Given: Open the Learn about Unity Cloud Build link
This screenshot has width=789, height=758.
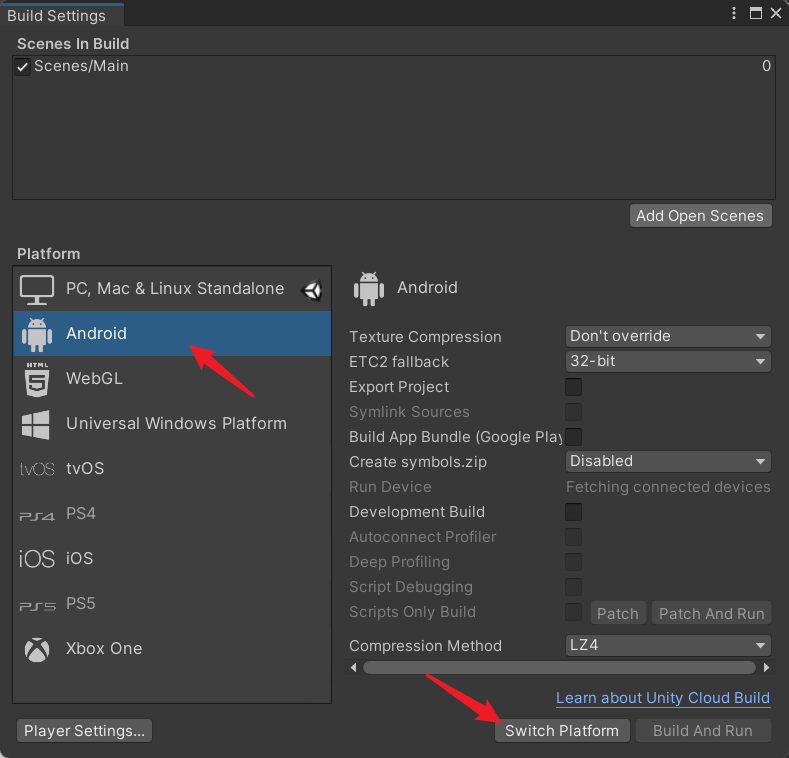Looking at the screenshot, I should [663, 698].
